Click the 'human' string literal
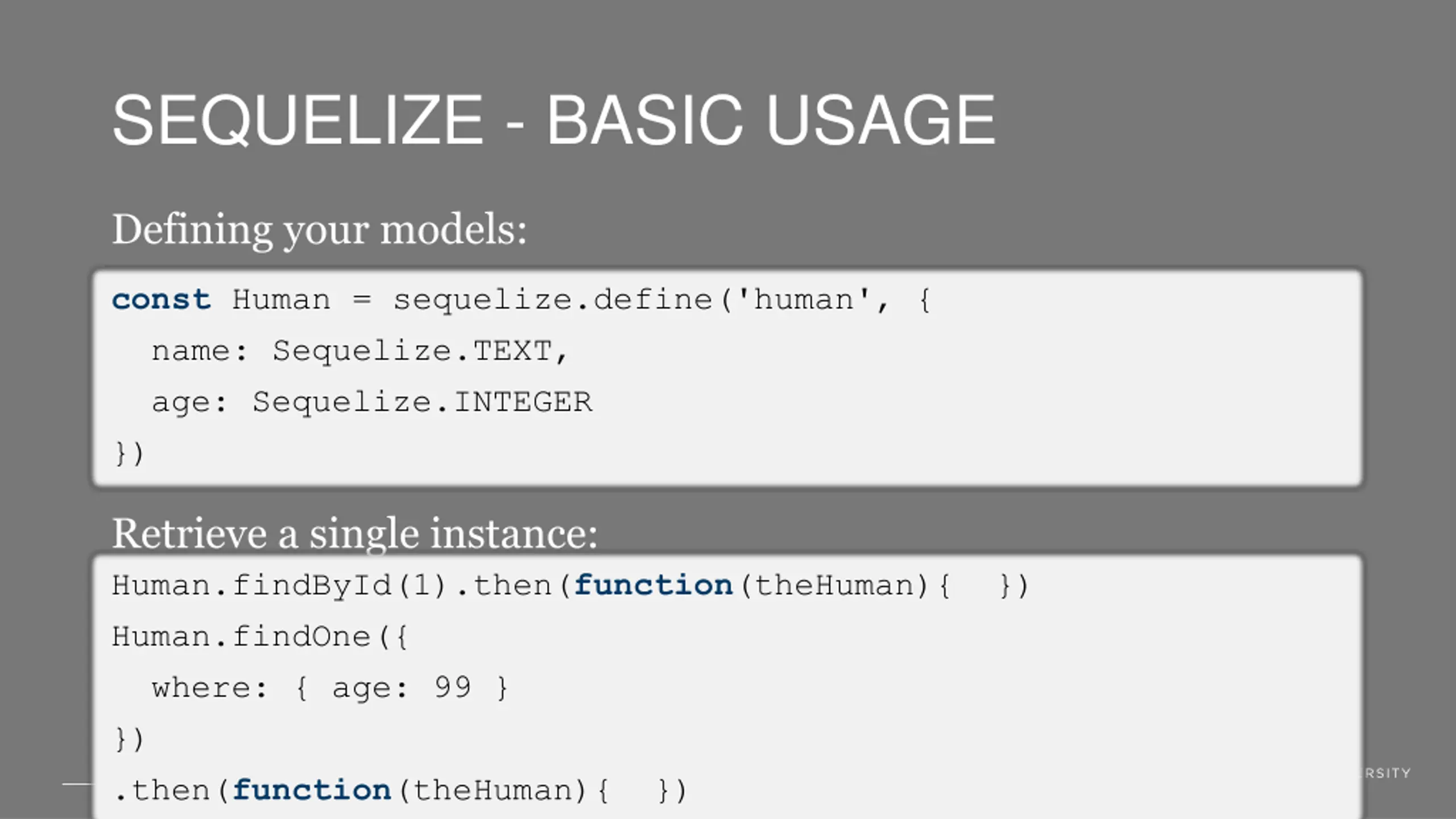This screenshot has width=1456, height=819. 804,299
